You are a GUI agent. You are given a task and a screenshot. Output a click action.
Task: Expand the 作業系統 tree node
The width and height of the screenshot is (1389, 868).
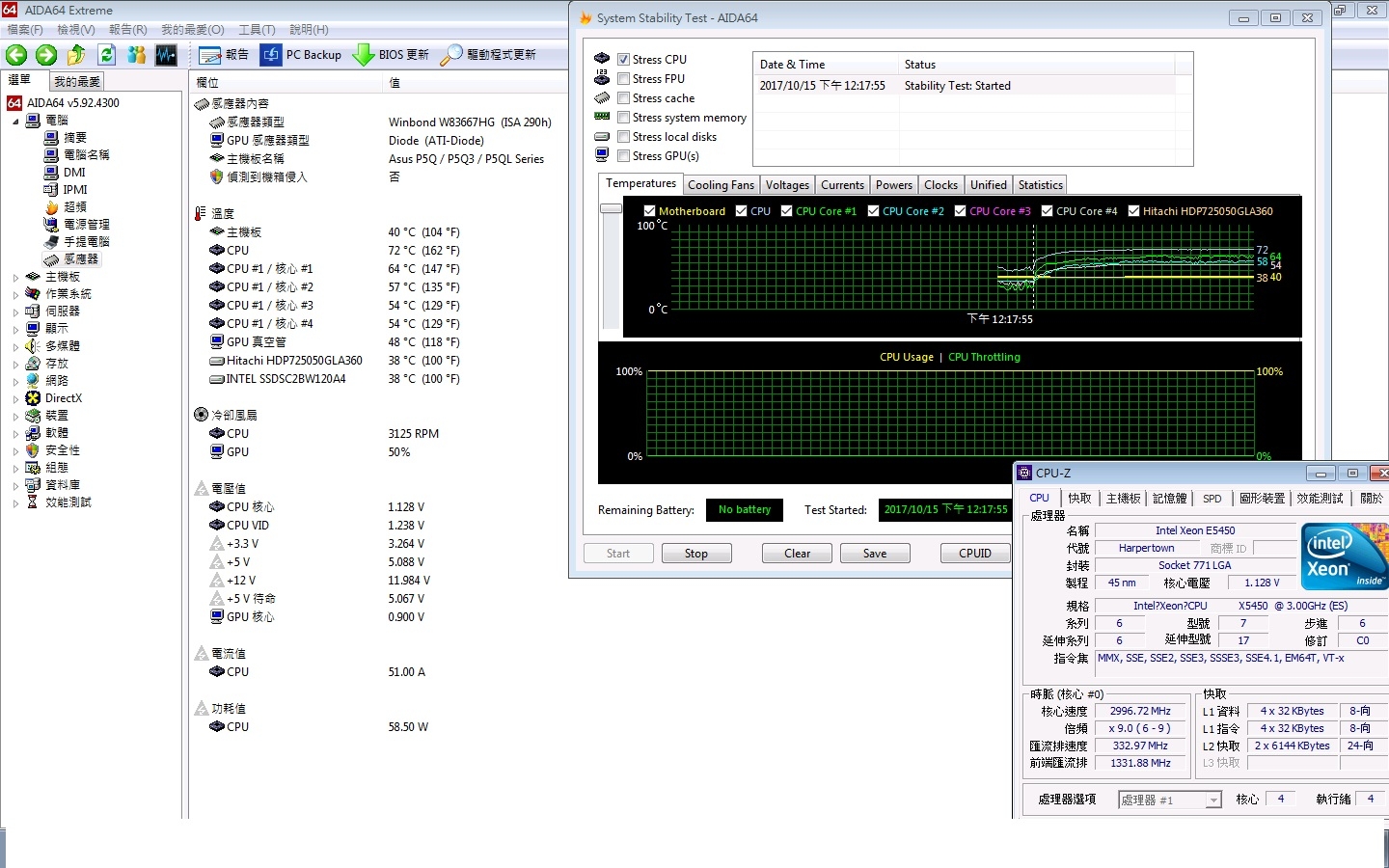(15, 295)
